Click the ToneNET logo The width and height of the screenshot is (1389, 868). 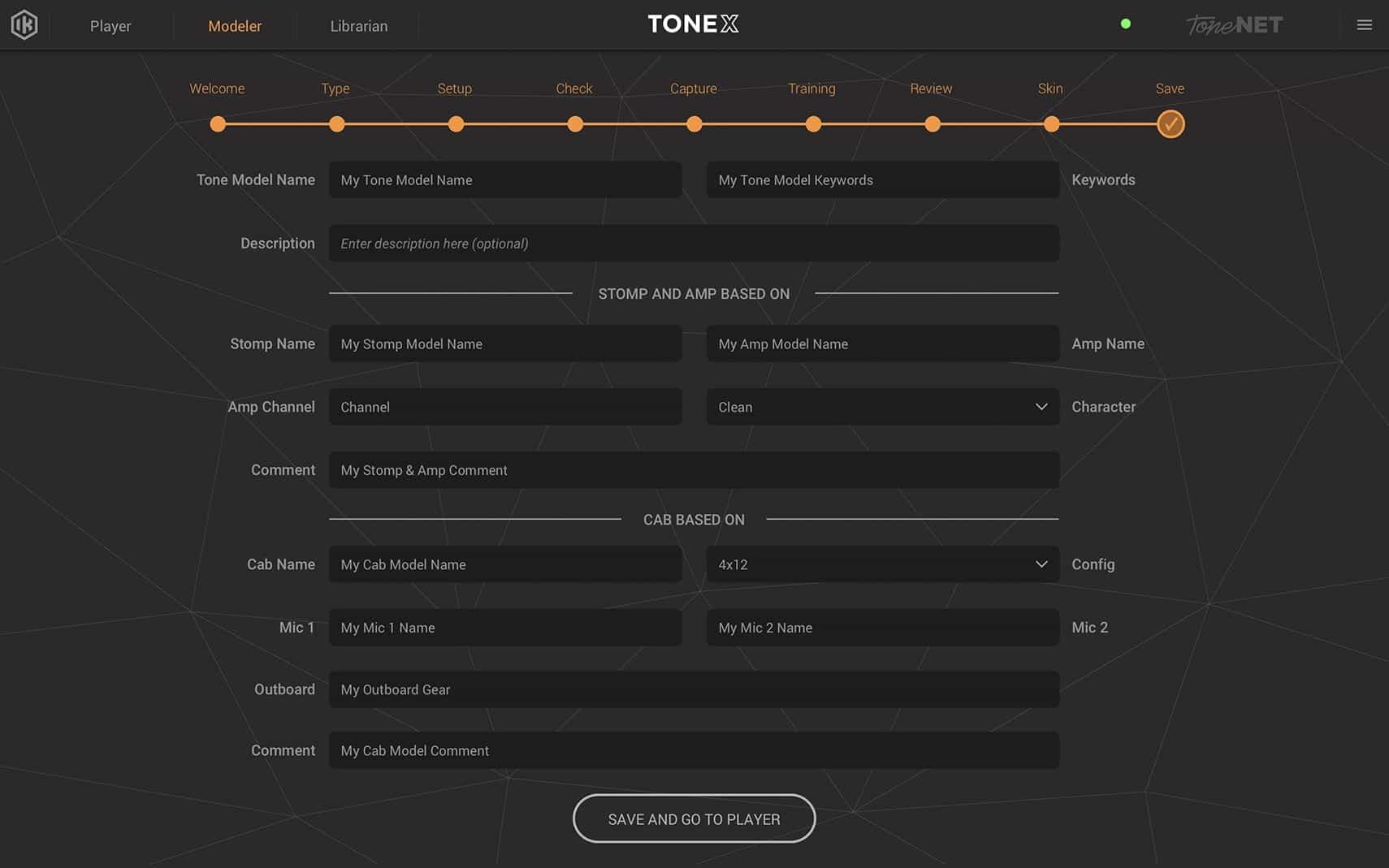1234,25
